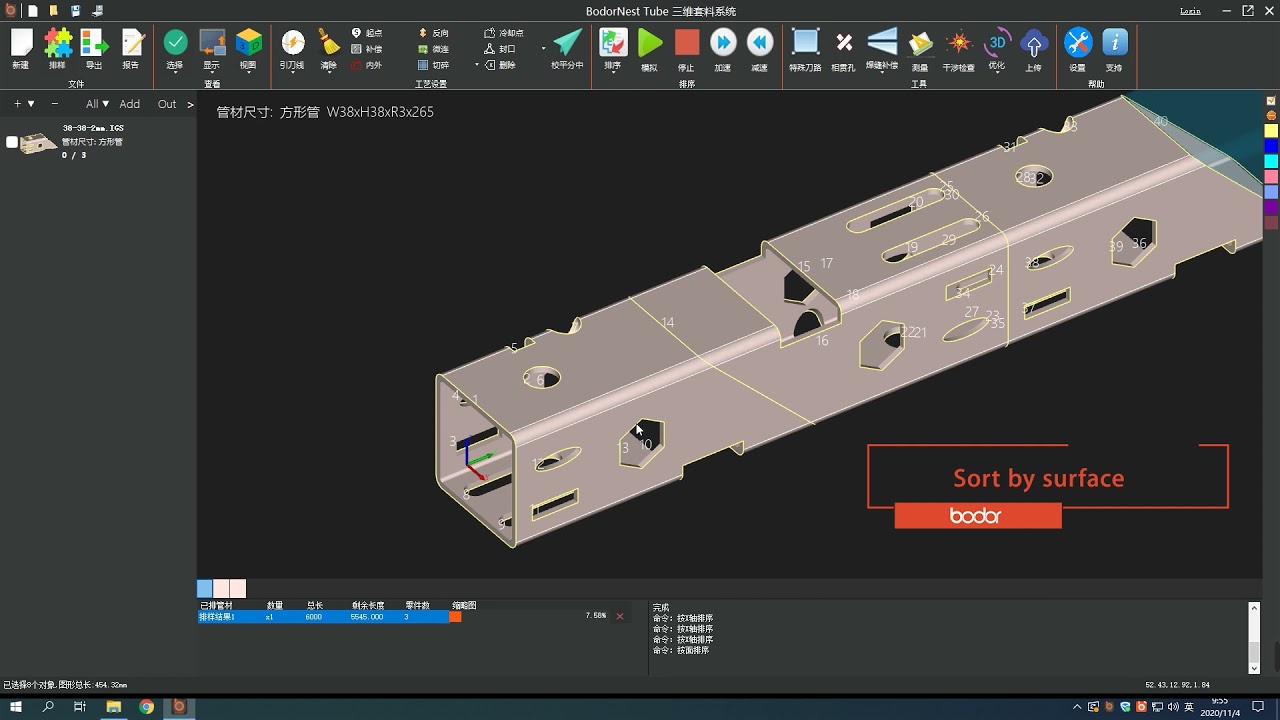Stop simulation with the red 停止 square
The width and height of the screenshot is (1280, 720).
tap(686, 42)
